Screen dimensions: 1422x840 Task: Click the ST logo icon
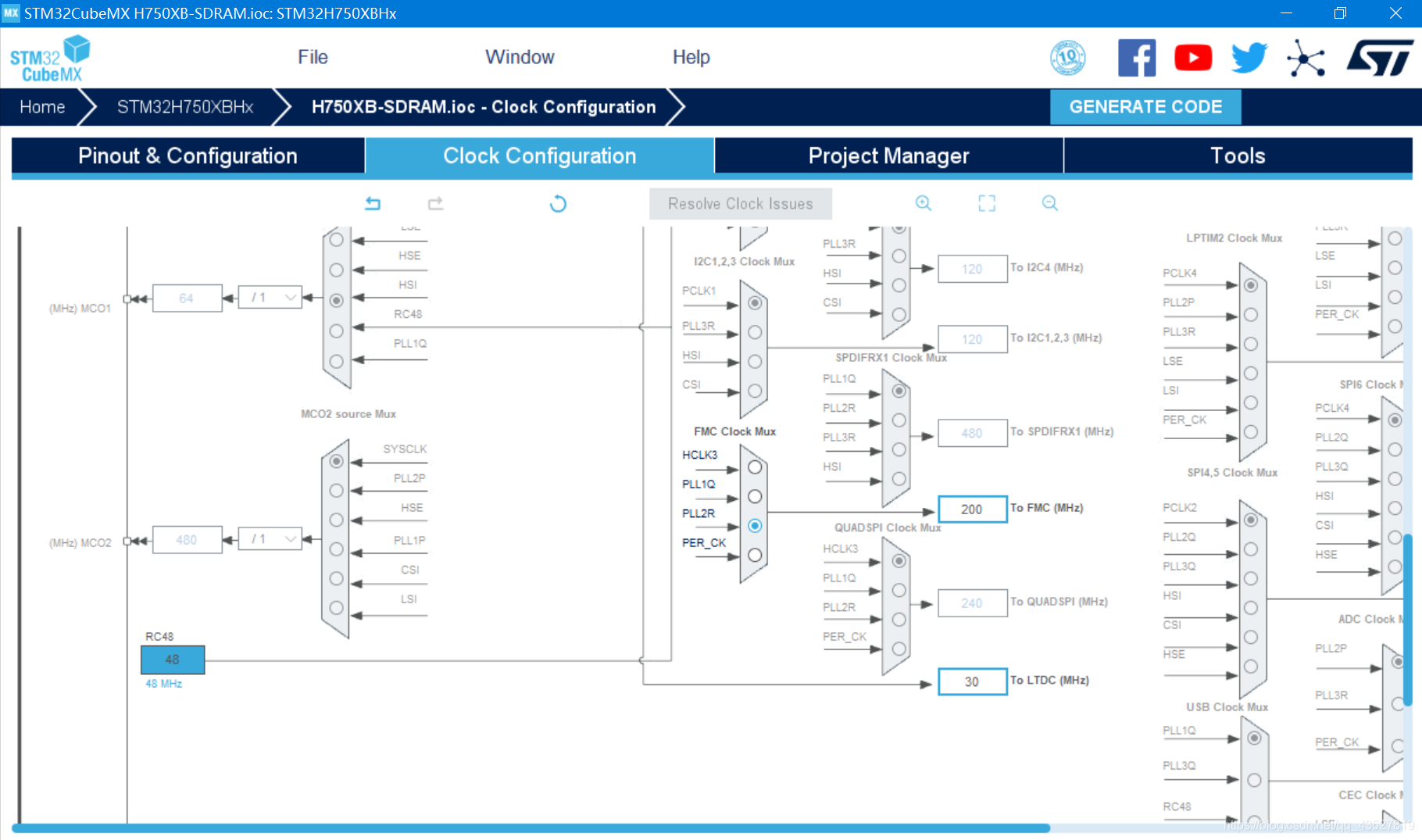coord(1380,58)
